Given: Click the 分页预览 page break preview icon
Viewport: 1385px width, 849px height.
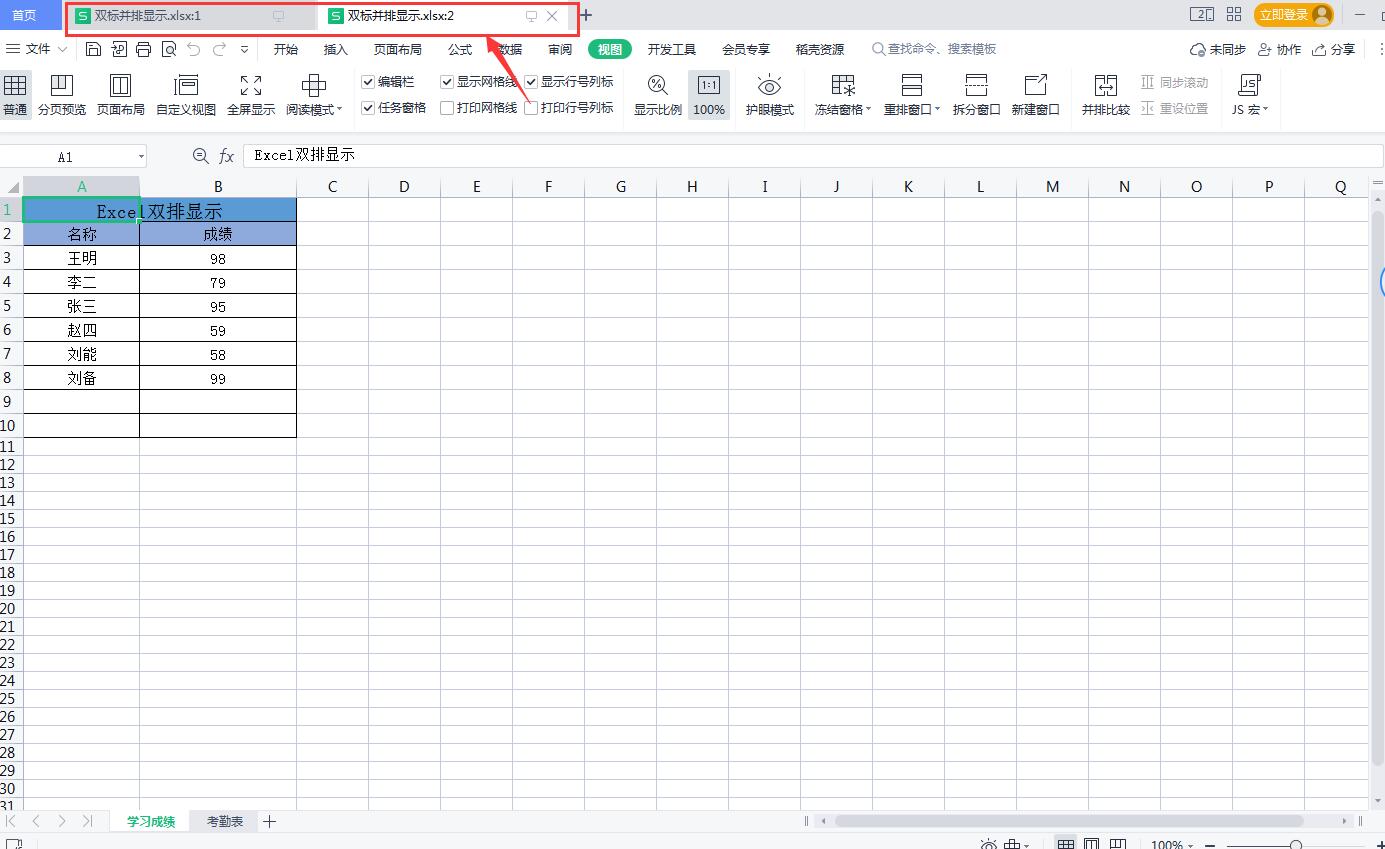Looking at the screenshot, I should click(x=62, y=95).
